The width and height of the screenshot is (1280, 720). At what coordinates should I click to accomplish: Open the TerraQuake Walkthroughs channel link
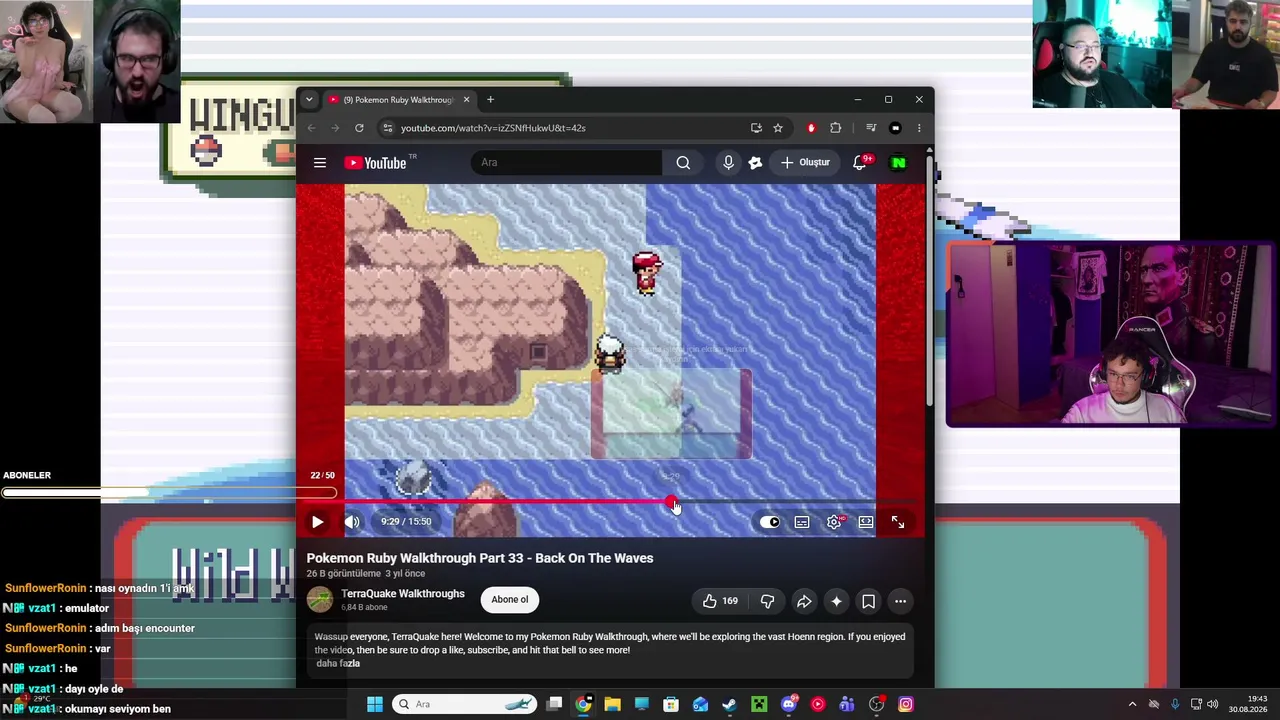(x=403, y=594)
